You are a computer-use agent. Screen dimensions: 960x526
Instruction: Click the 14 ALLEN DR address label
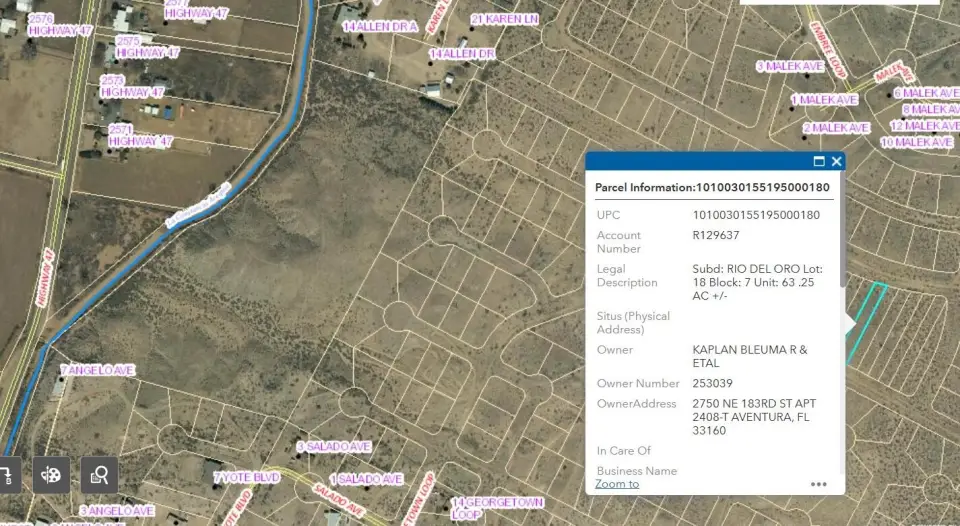click(462, 53)
